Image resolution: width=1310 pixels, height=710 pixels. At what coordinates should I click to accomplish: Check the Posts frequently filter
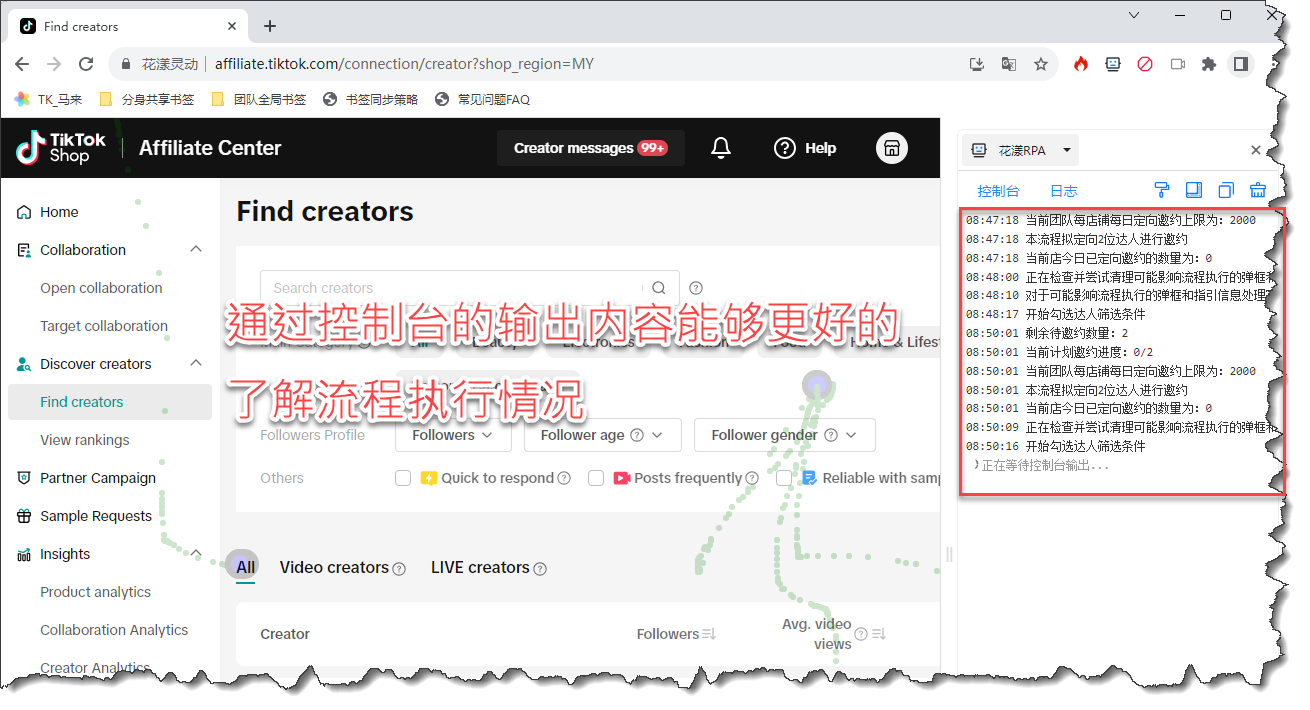596,478
